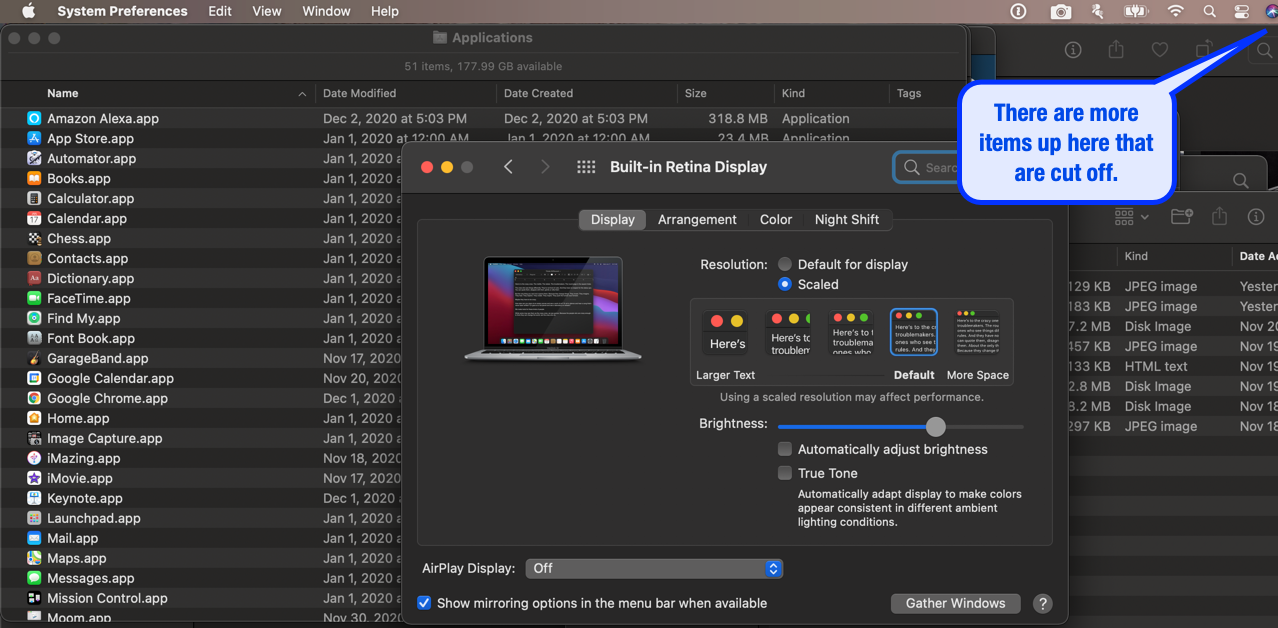Screen dimensions: 1278x628
Task: Click the info icon left of the heart toolbar
Action: (1073, 50)
